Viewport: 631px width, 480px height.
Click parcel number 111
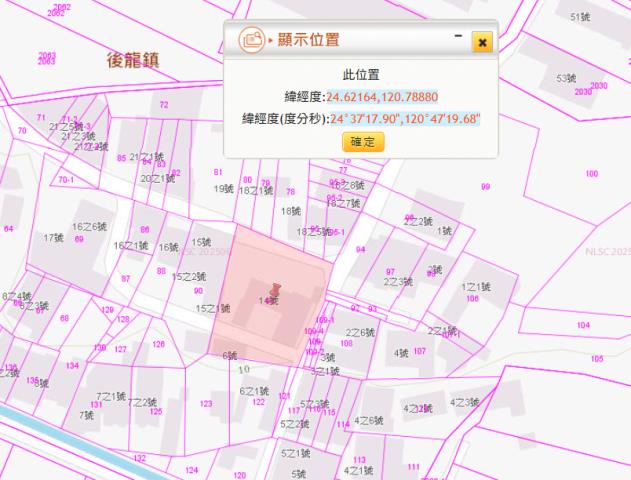[x=414, y=467]
